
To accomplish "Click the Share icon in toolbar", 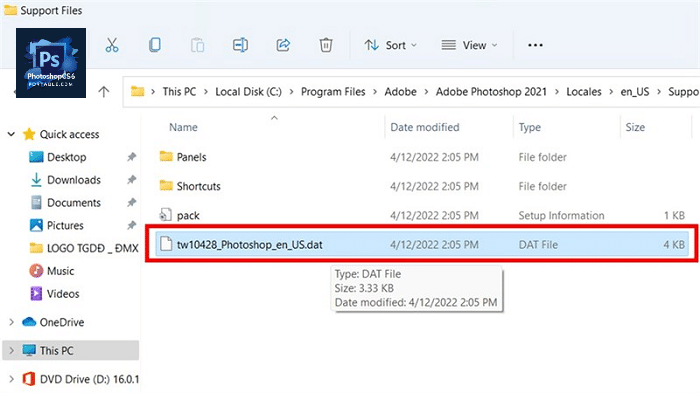I will pos(283,45).
